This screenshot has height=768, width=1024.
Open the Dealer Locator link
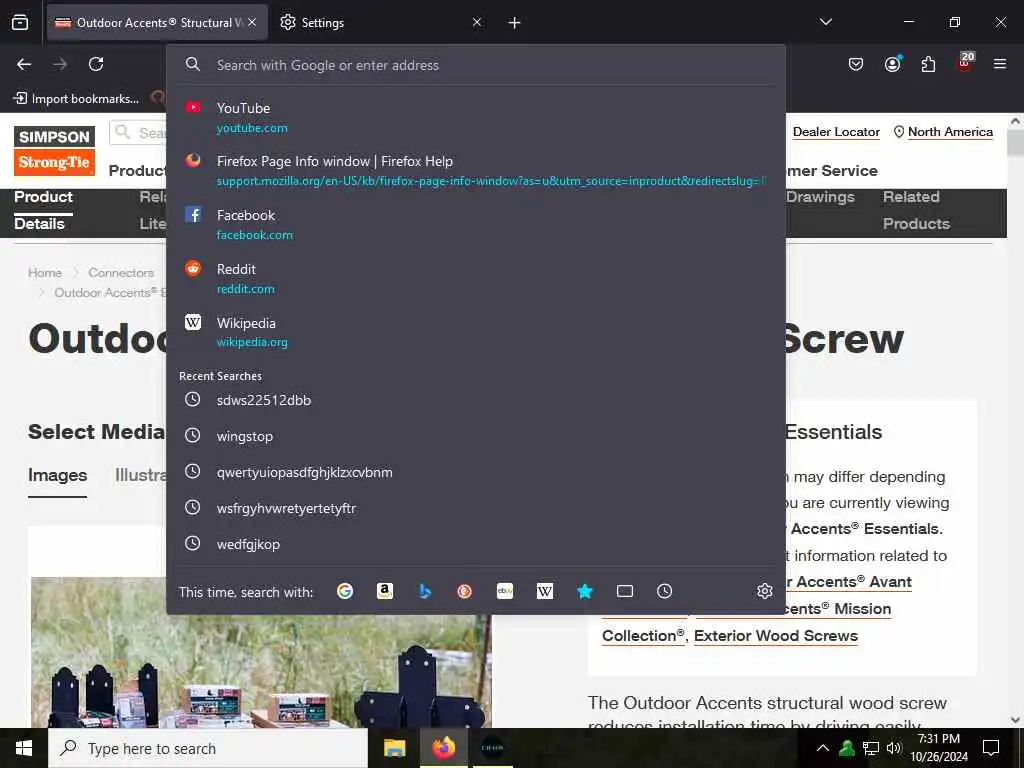coord(836,132)
